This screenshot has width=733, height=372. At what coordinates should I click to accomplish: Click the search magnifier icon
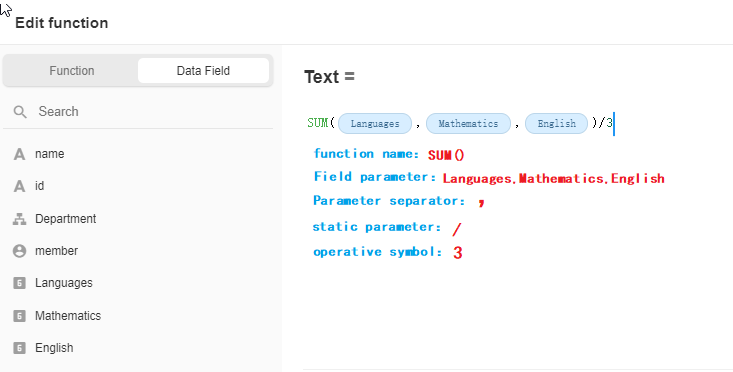(20, 112)
